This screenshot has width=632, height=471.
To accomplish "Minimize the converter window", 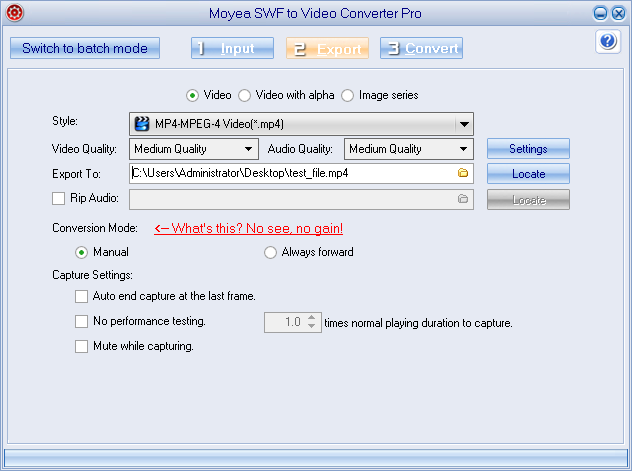I will pyautogui.click(x=600, y=13).
